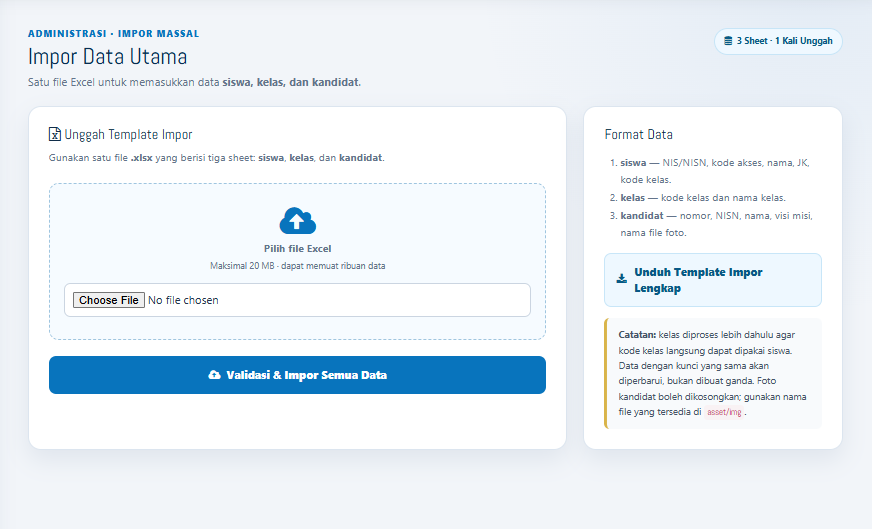Open the Choose File browse button
The image size is (872, 529).
pos(108,300)
